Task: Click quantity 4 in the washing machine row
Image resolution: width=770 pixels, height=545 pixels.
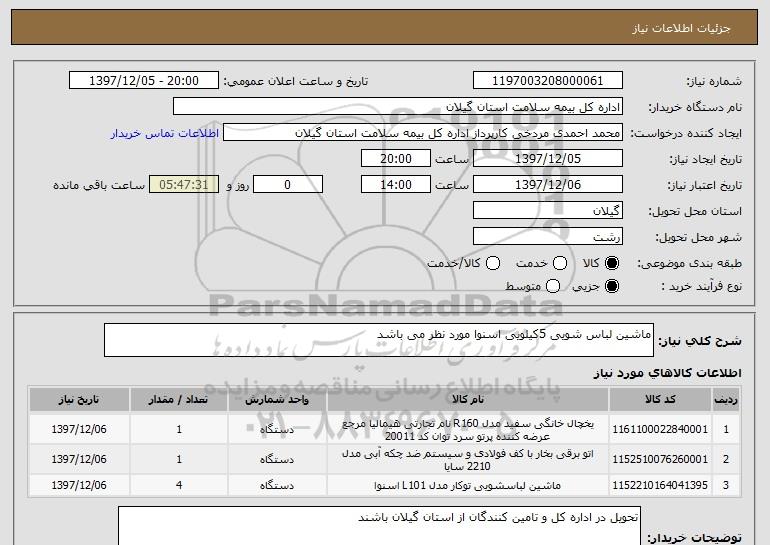Action: coord(179,486)
